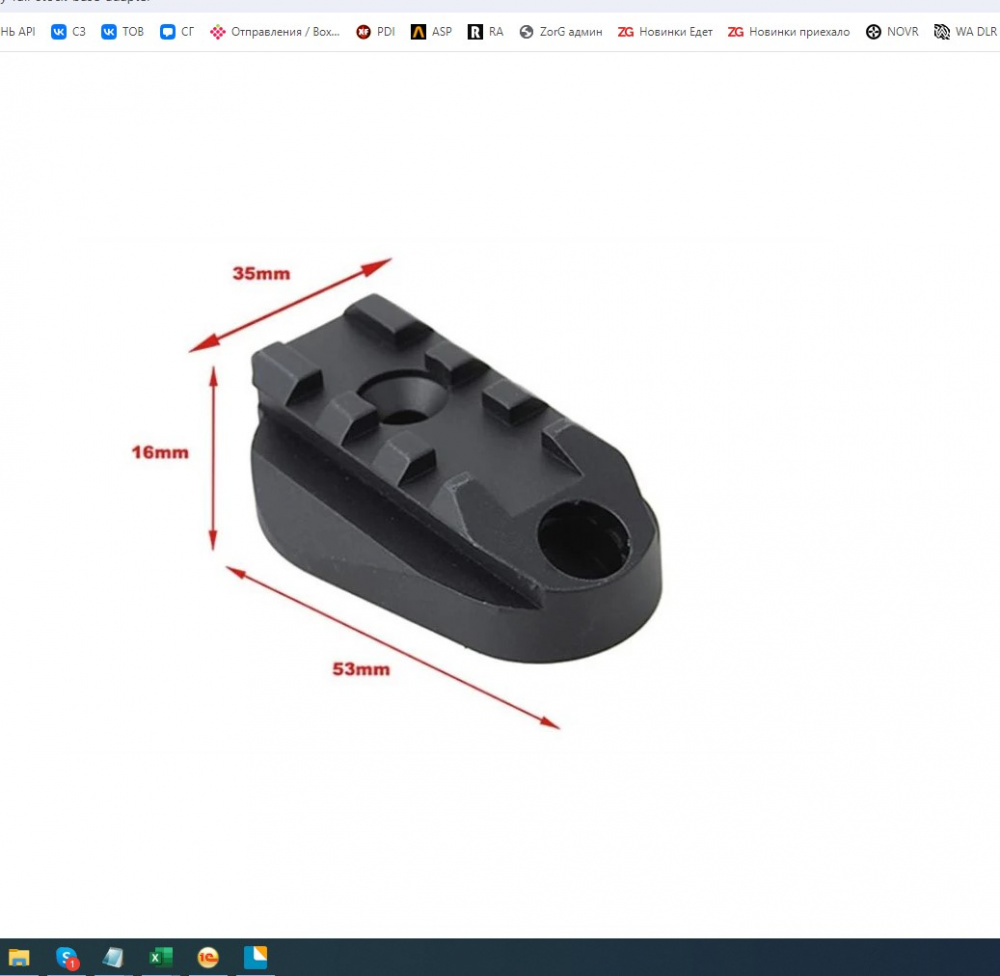Open the VK "СЗ" bookmark
The width and height of the screenshot is (1000, 976).
pos(68,32)
